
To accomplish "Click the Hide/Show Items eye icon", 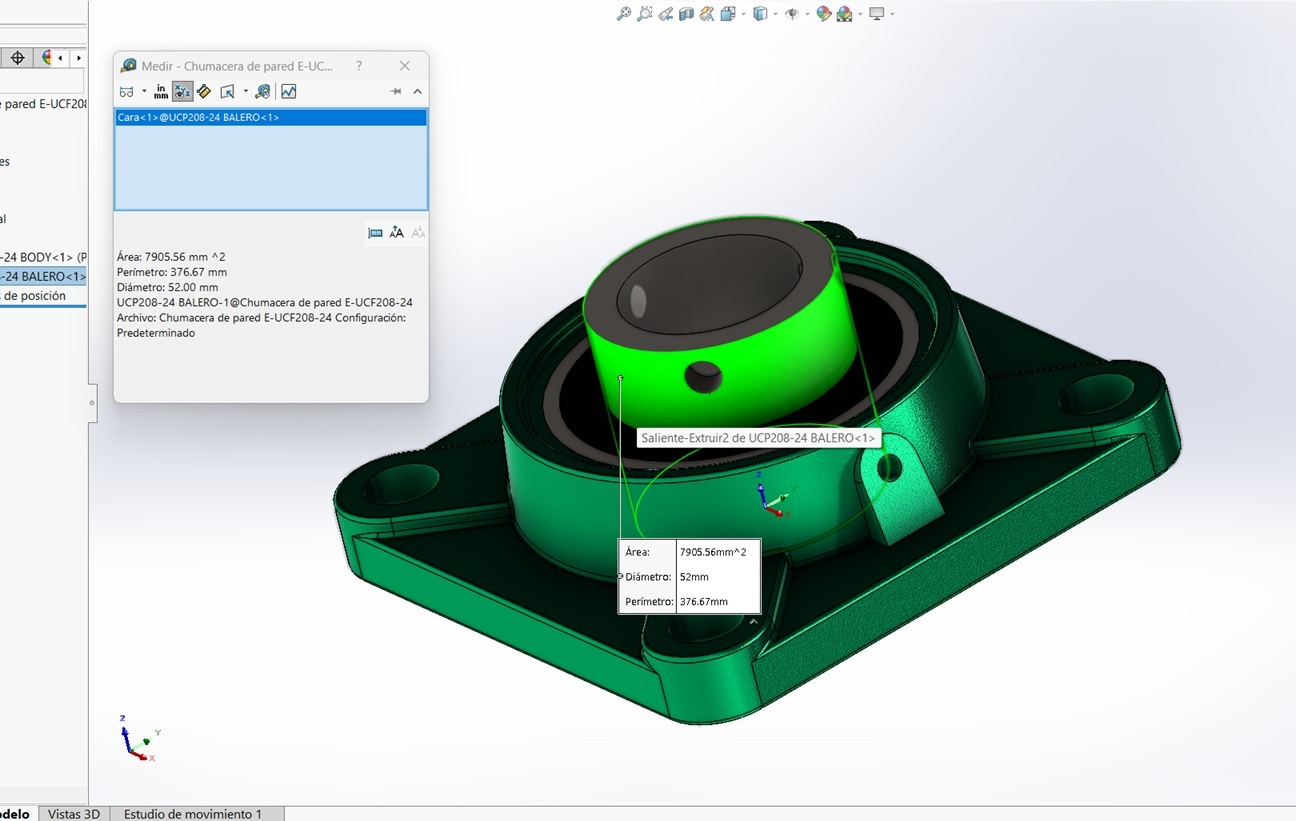I will point(792,14).
